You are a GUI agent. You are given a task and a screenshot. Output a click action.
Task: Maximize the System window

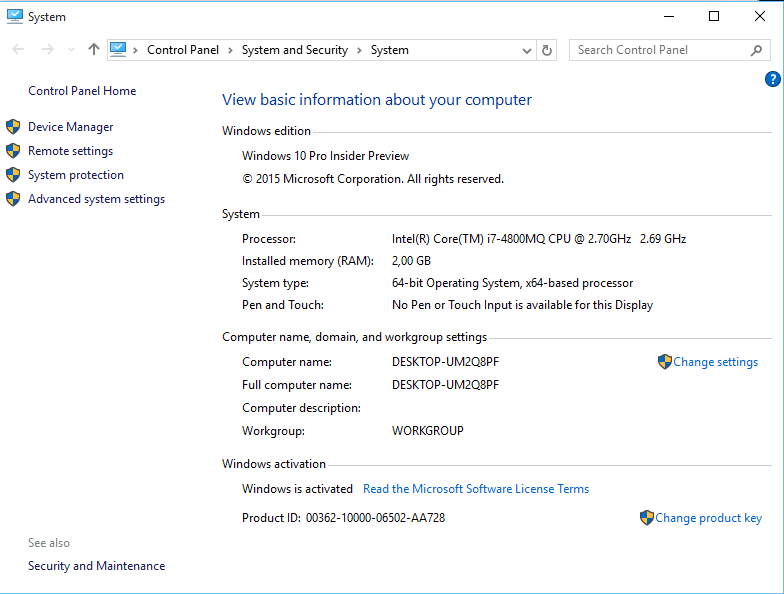[714, 16]
